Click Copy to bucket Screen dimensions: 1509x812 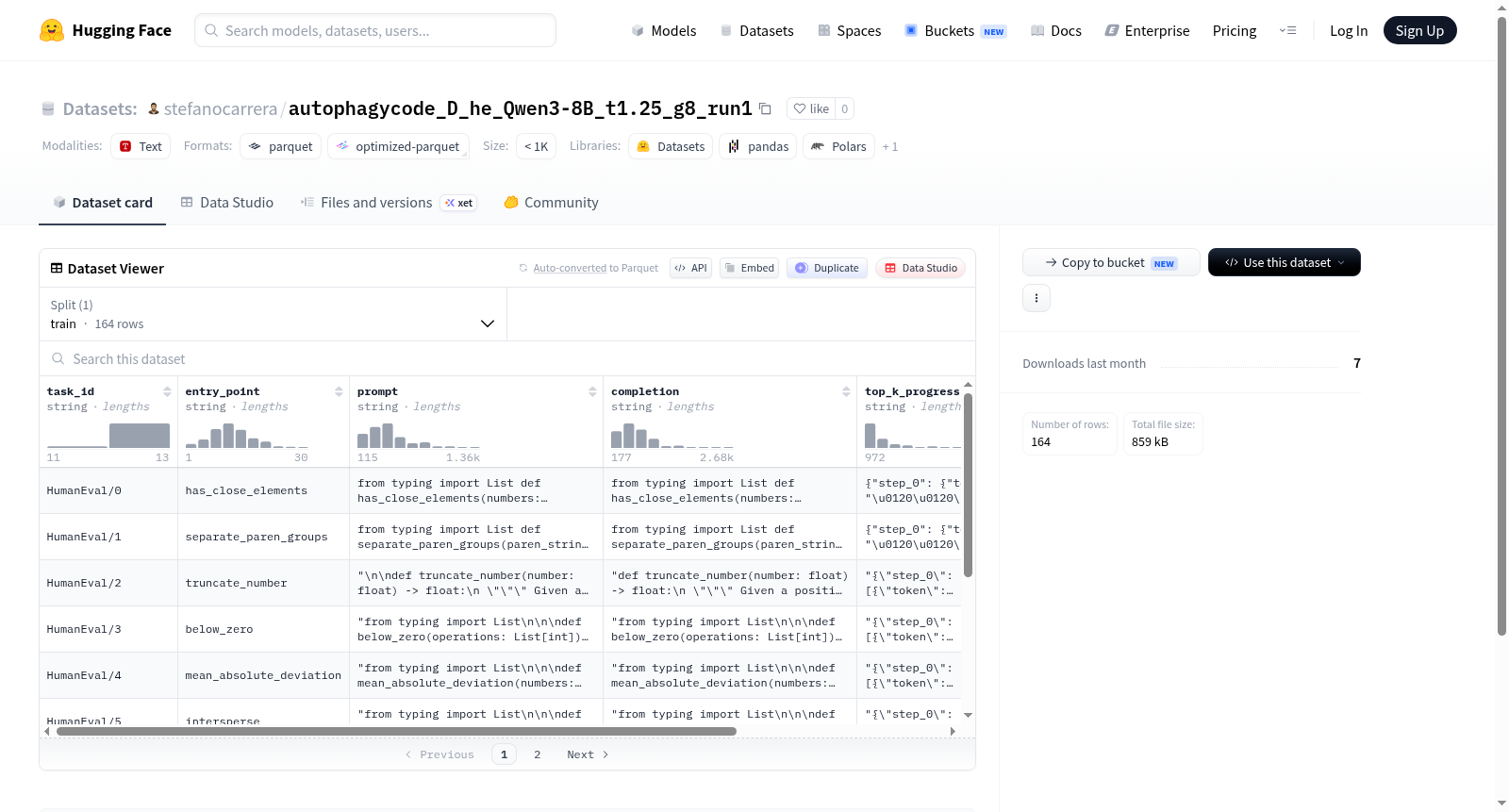1111,262
